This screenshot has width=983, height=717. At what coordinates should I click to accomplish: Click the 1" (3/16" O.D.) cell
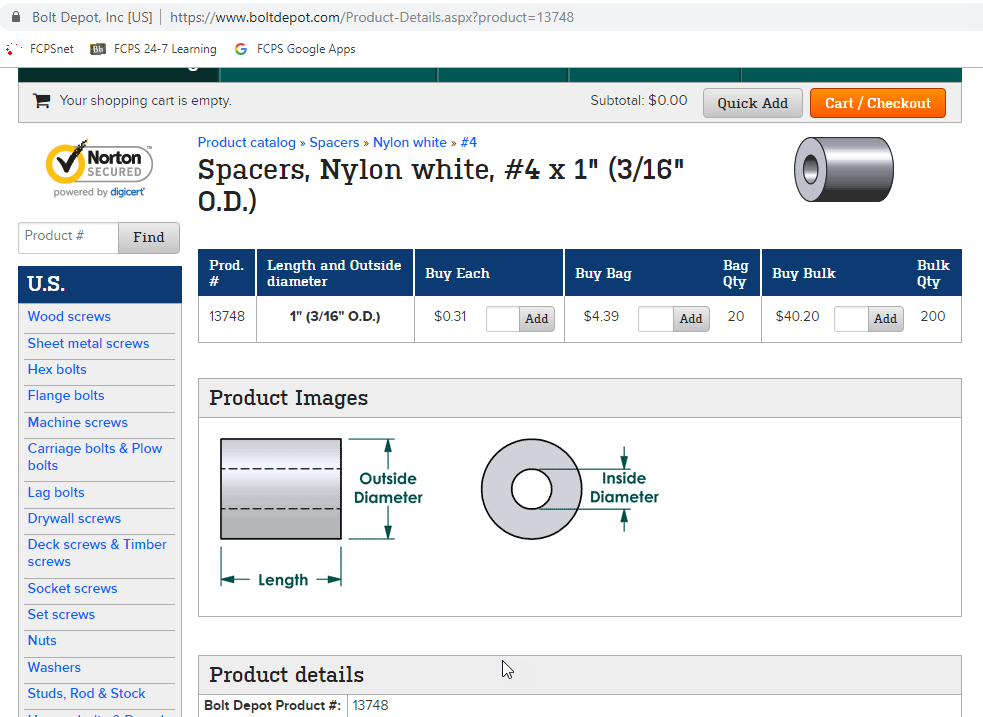[x=335, y=317]
